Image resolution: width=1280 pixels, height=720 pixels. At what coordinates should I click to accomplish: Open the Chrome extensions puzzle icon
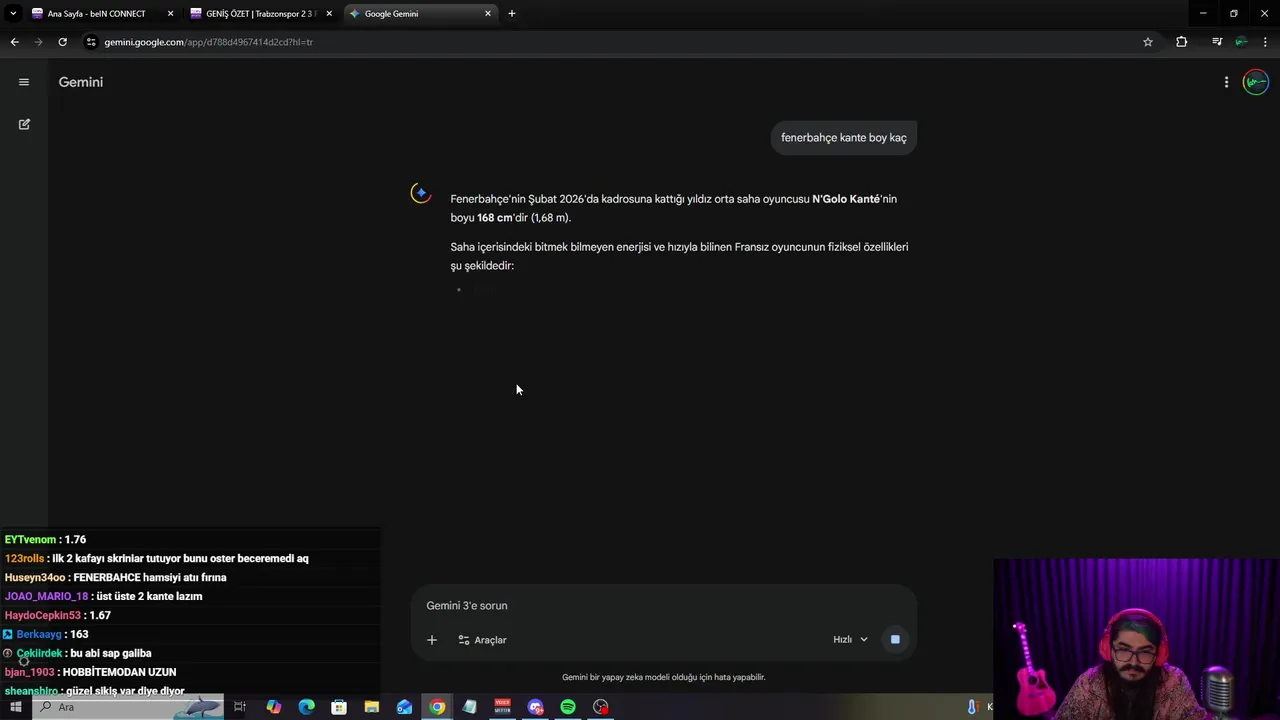(x=1182, y=42)
